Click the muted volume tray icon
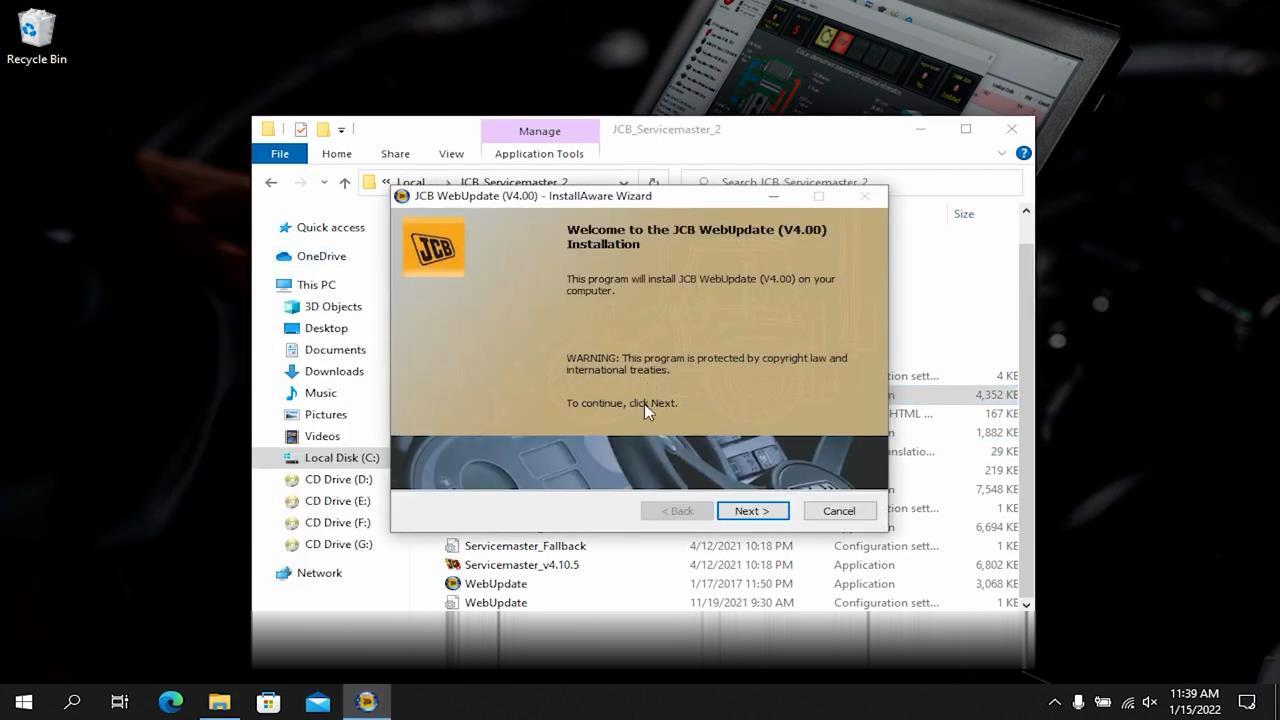The image size is (1280, 720). click(1150, 703)
